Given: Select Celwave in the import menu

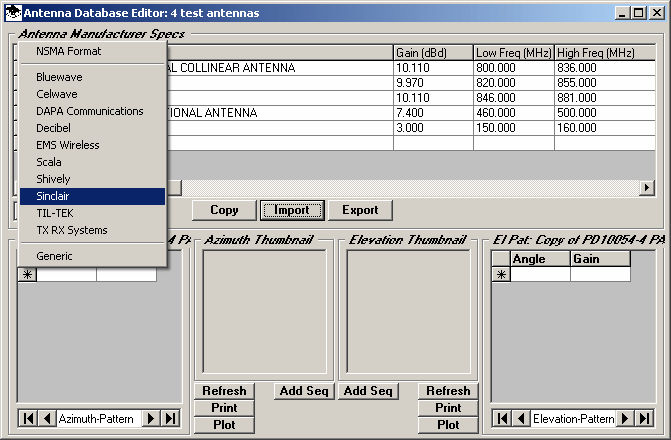Looking at the screenshot, I should click(92, 94).
